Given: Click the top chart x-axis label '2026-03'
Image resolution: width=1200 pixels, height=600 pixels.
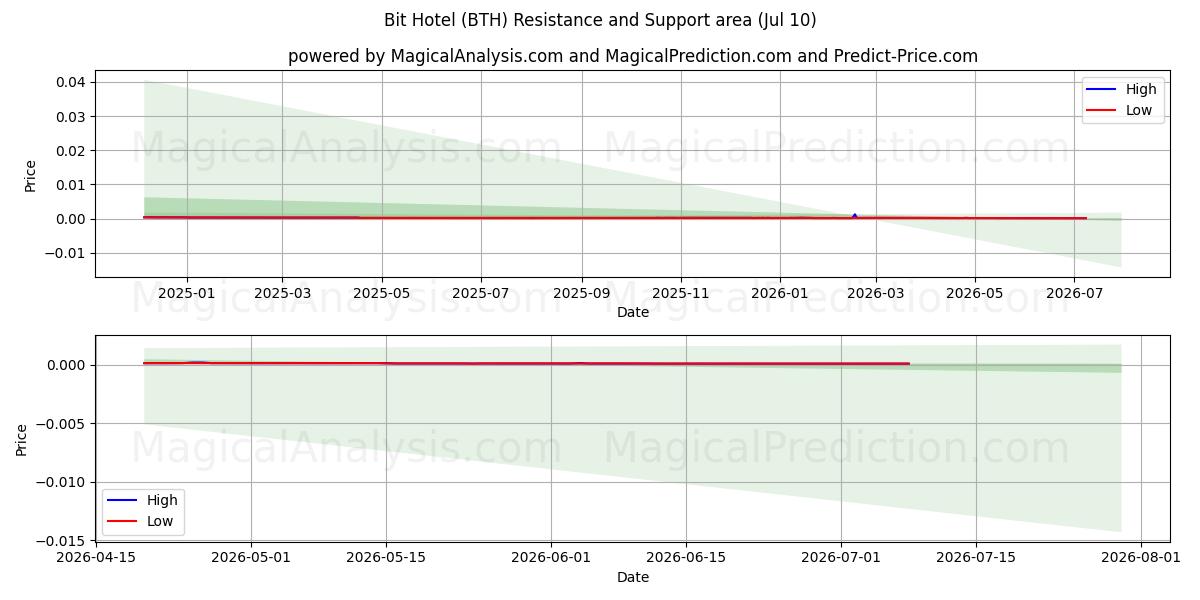Looking at the screenshot, I should point(876,294).
